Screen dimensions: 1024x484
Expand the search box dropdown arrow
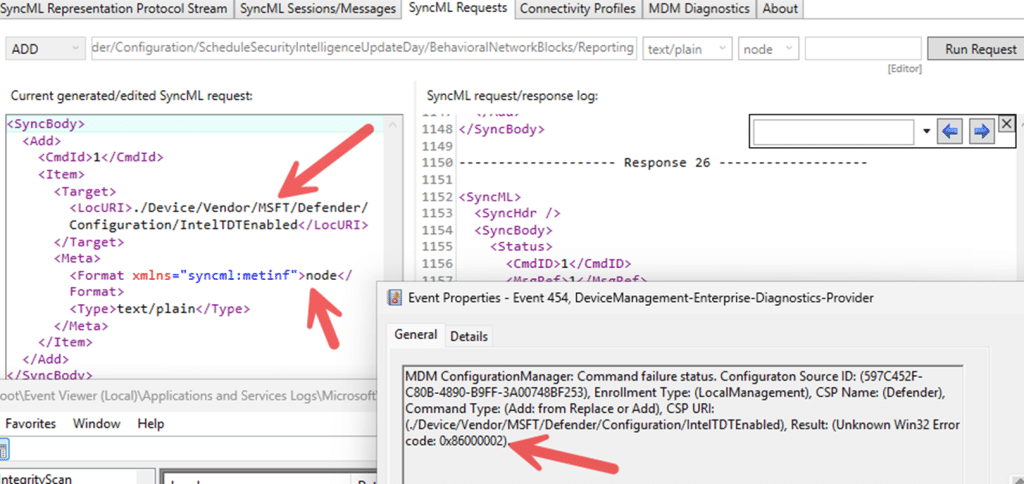[x=927, y=131]
